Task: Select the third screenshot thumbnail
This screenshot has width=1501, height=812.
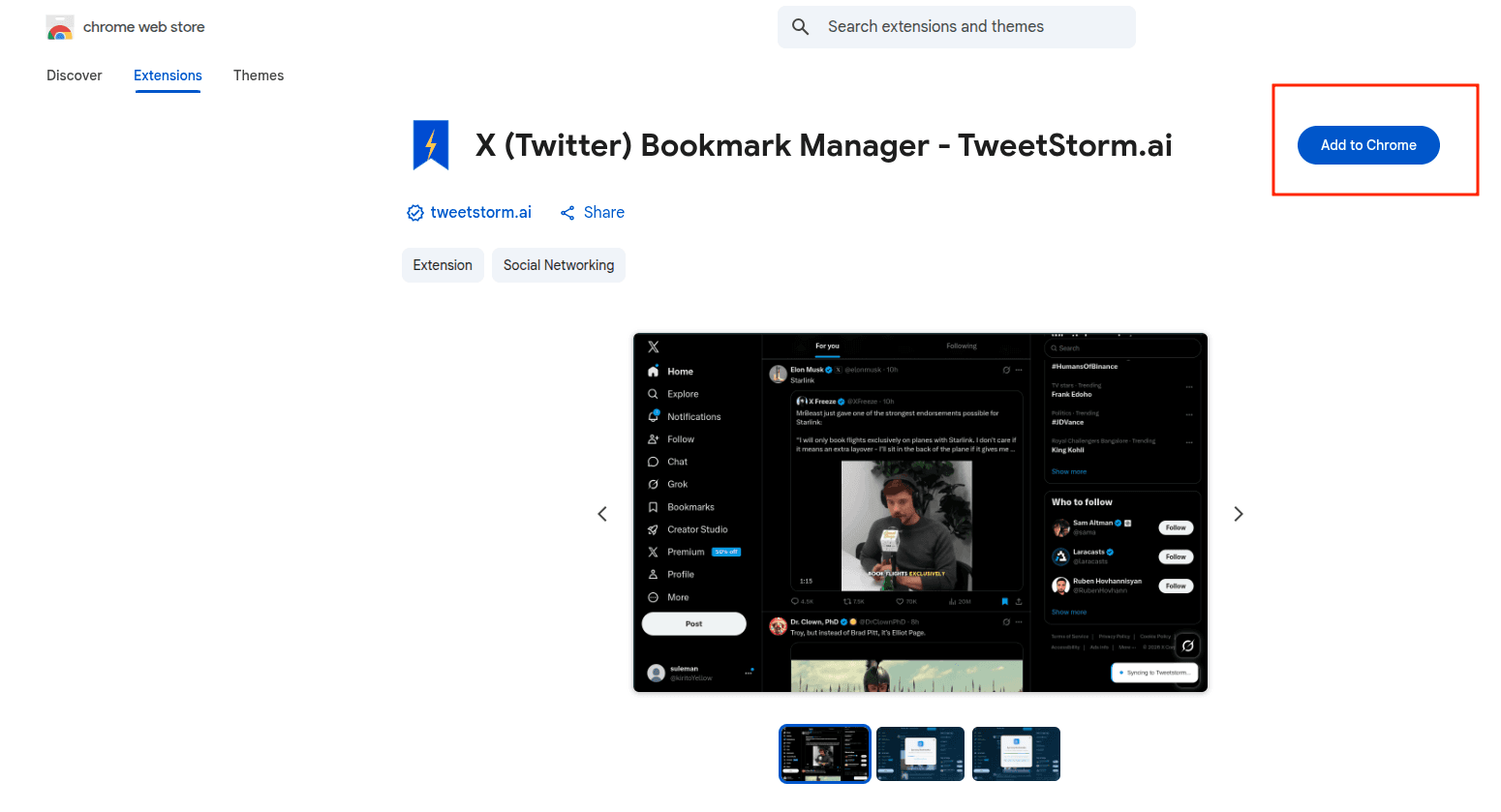Action: [1016, 753]
